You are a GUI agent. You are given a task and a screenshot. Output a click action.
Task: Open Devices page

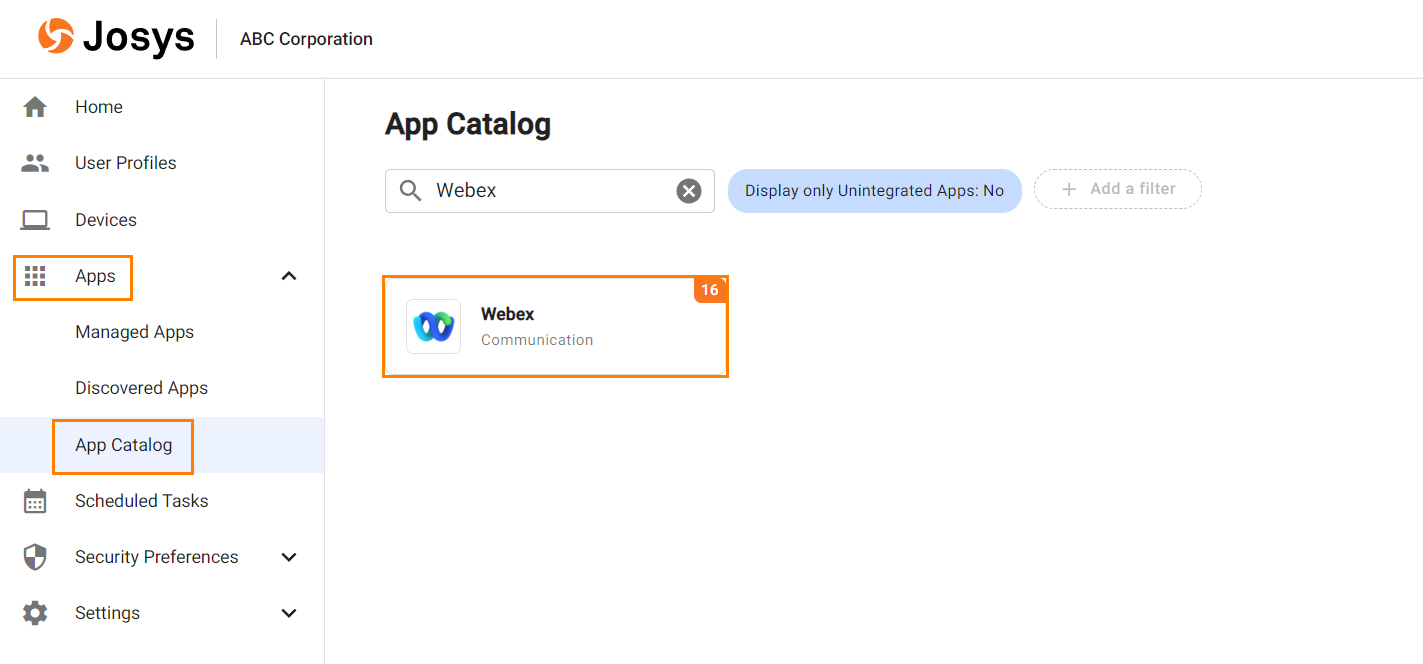[x=106, y=220]
